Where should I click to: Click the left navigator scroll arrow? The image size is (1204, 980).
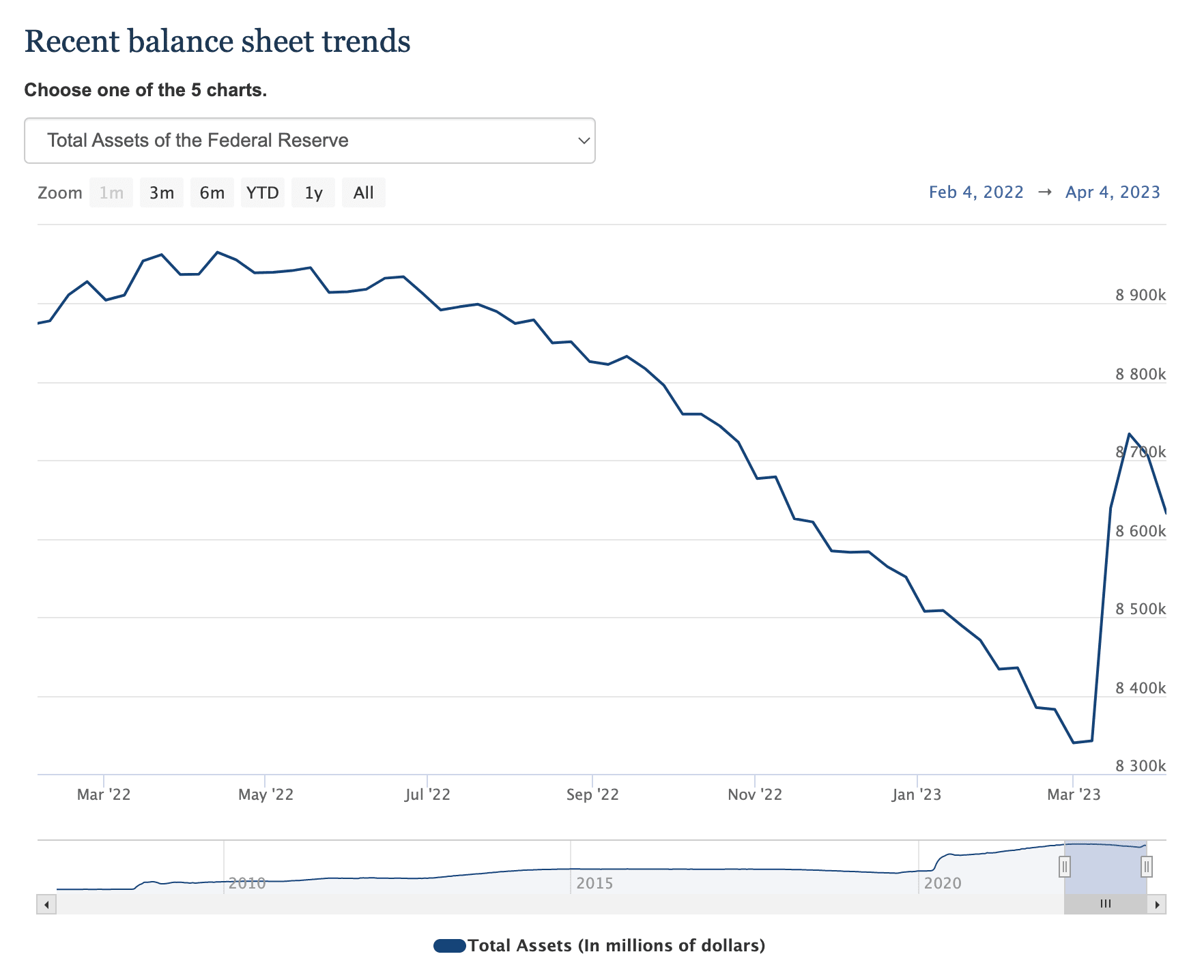(x=45, y=904)
